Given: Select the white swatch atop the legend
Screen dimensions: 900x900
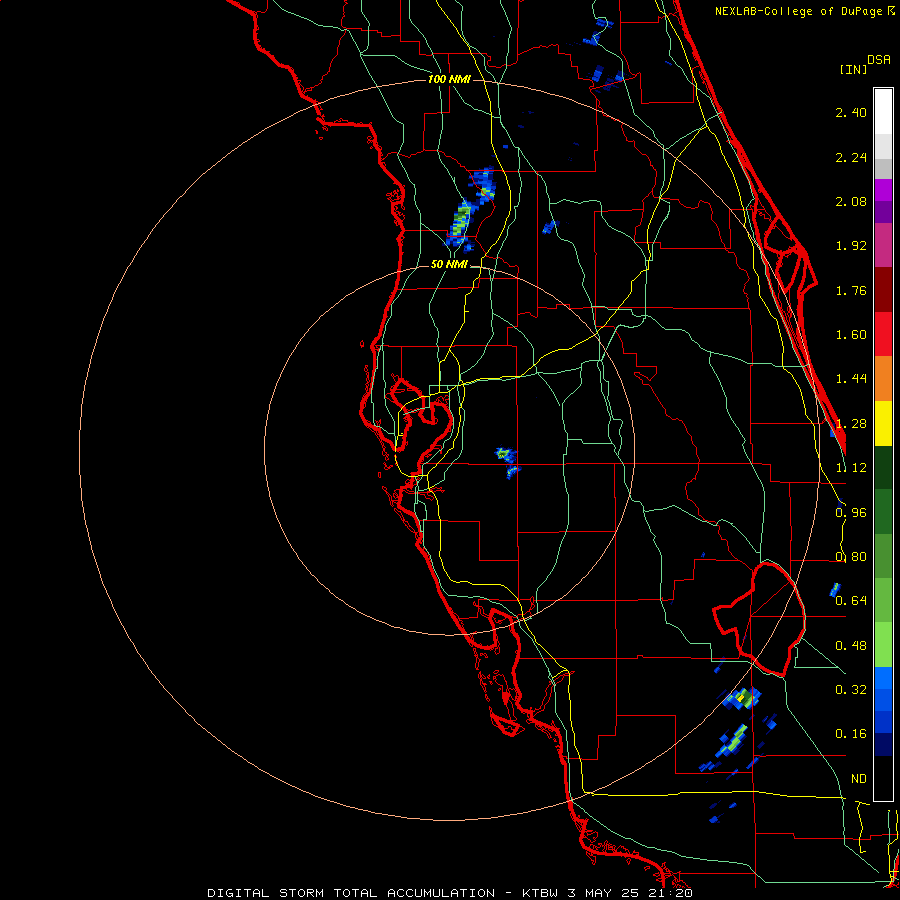Looking at the screenshot, I should coord(883,111).
